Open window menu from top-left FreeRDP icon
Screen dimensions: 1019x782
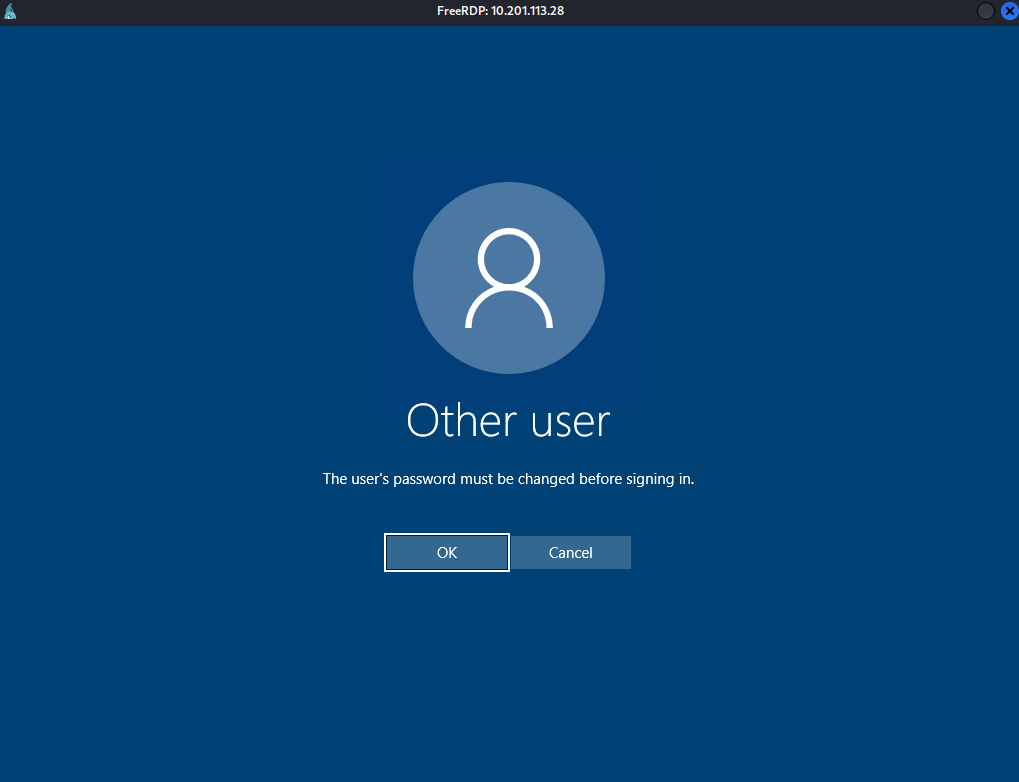coord(10,11)
